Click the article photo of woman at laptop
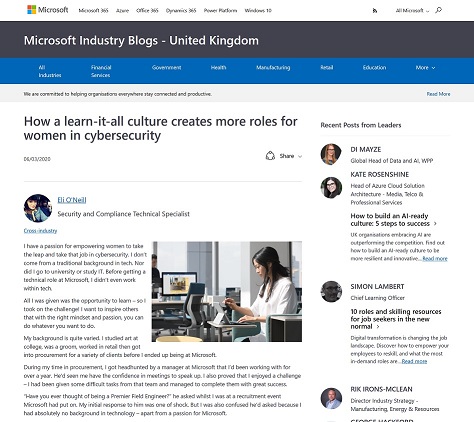 pyautogui.click(x=227, y=292)
